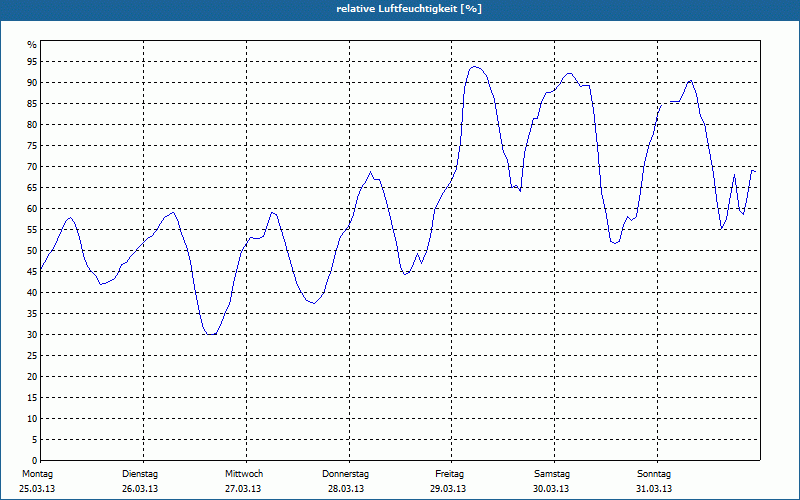
Task: Click the y-axis value 10
Action: coord(32,419)
